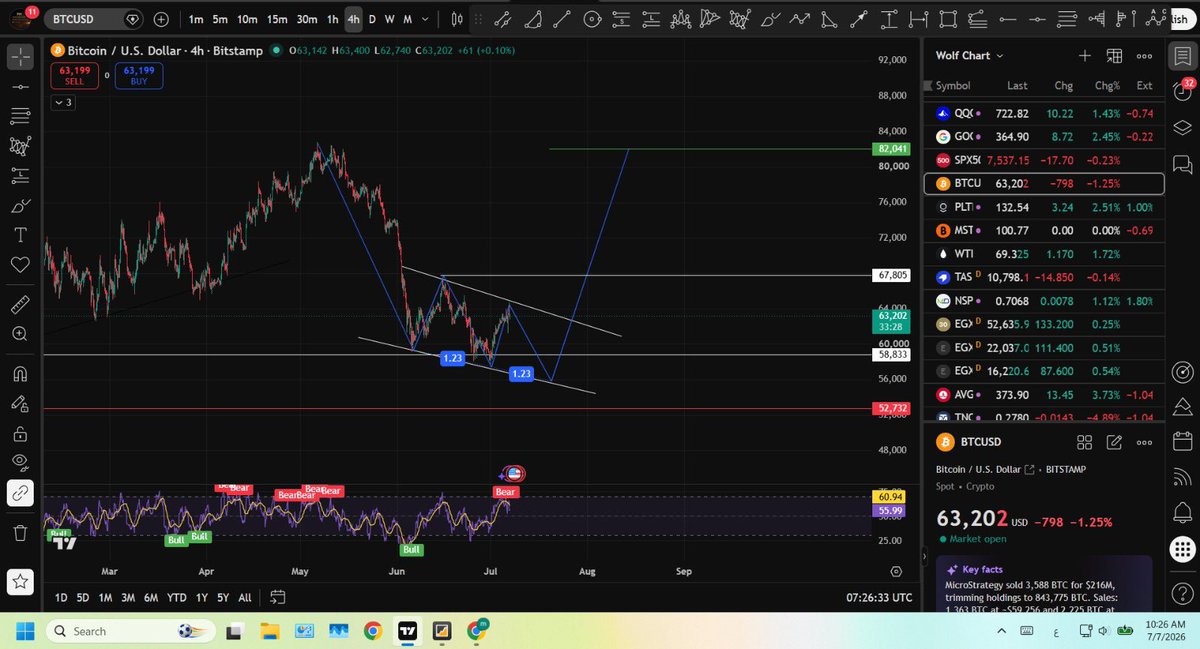
Task: Select the horizontal line favorite tool
Action: [x=1038, y=18]
